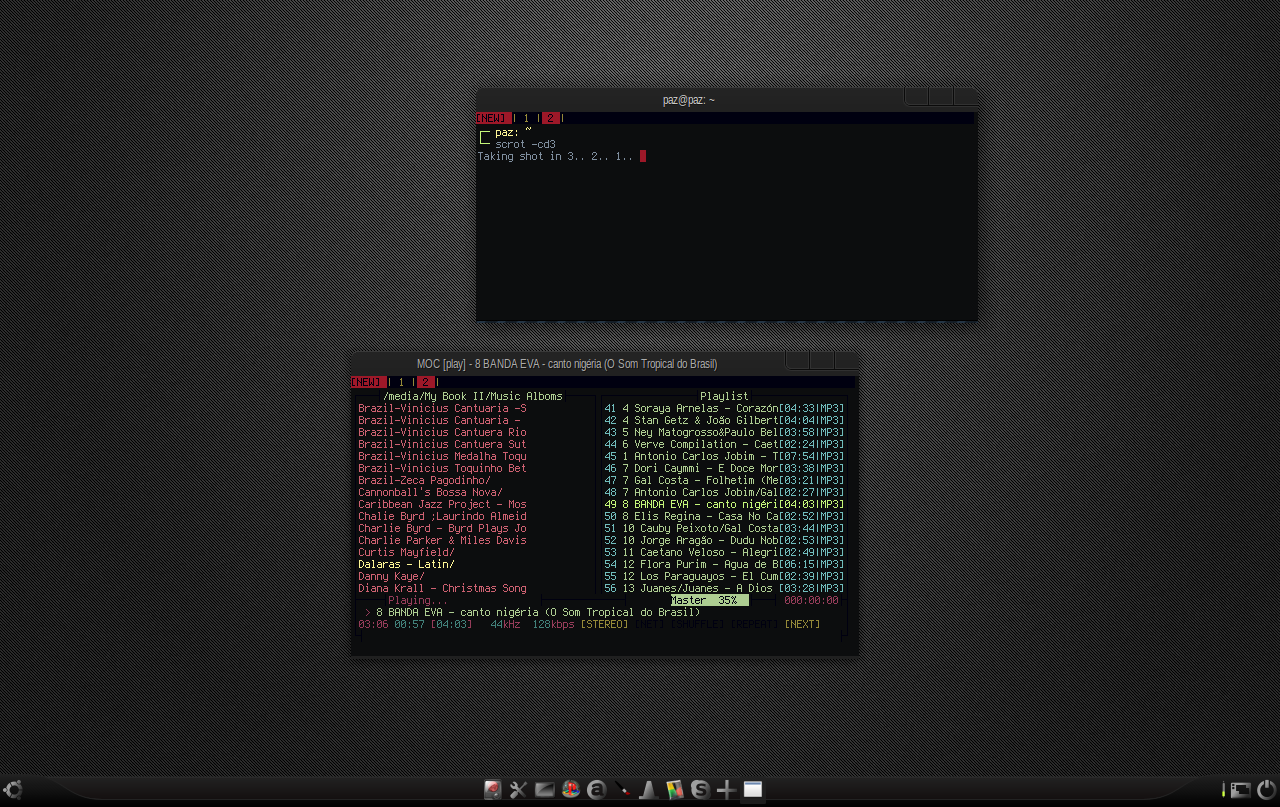Click the Master 35% volume bar
The height and width of the screenshot is (807, 1280).
click(x=709, y=600)
